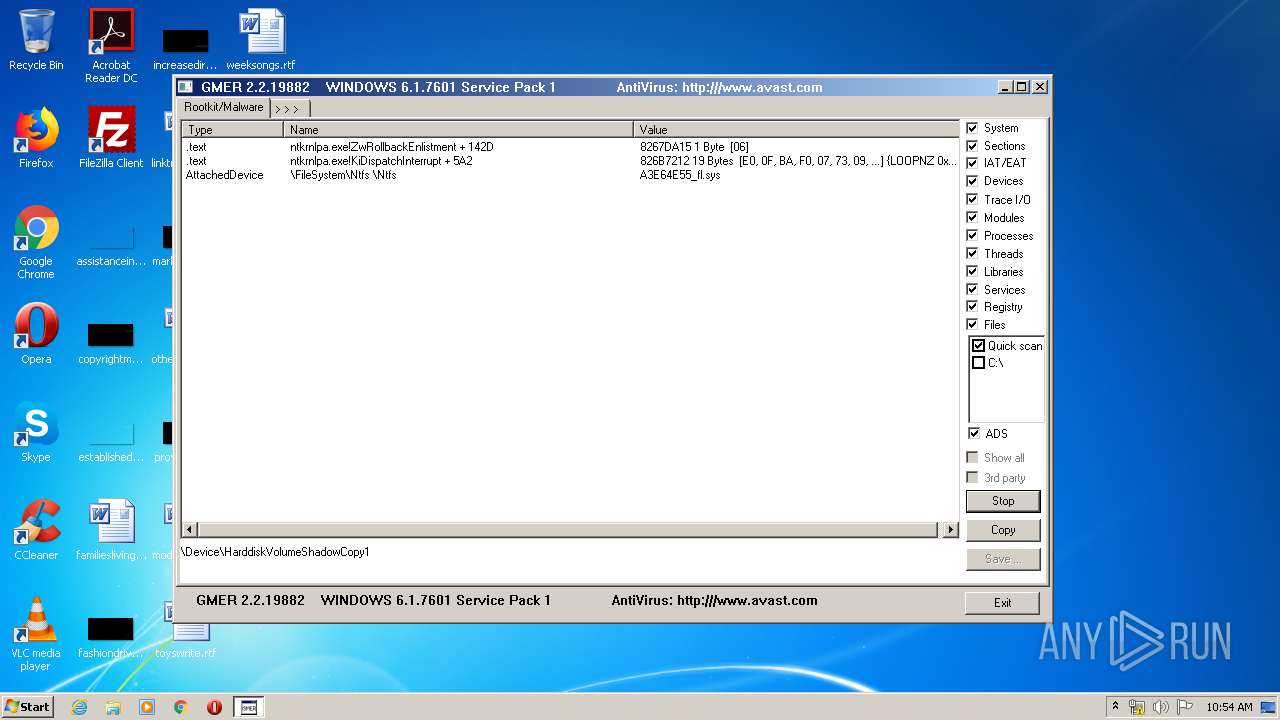The height and width of the screenshot is (720, 1280).
Task: Open the copyrightm desktop file
Action: [111, 341]
